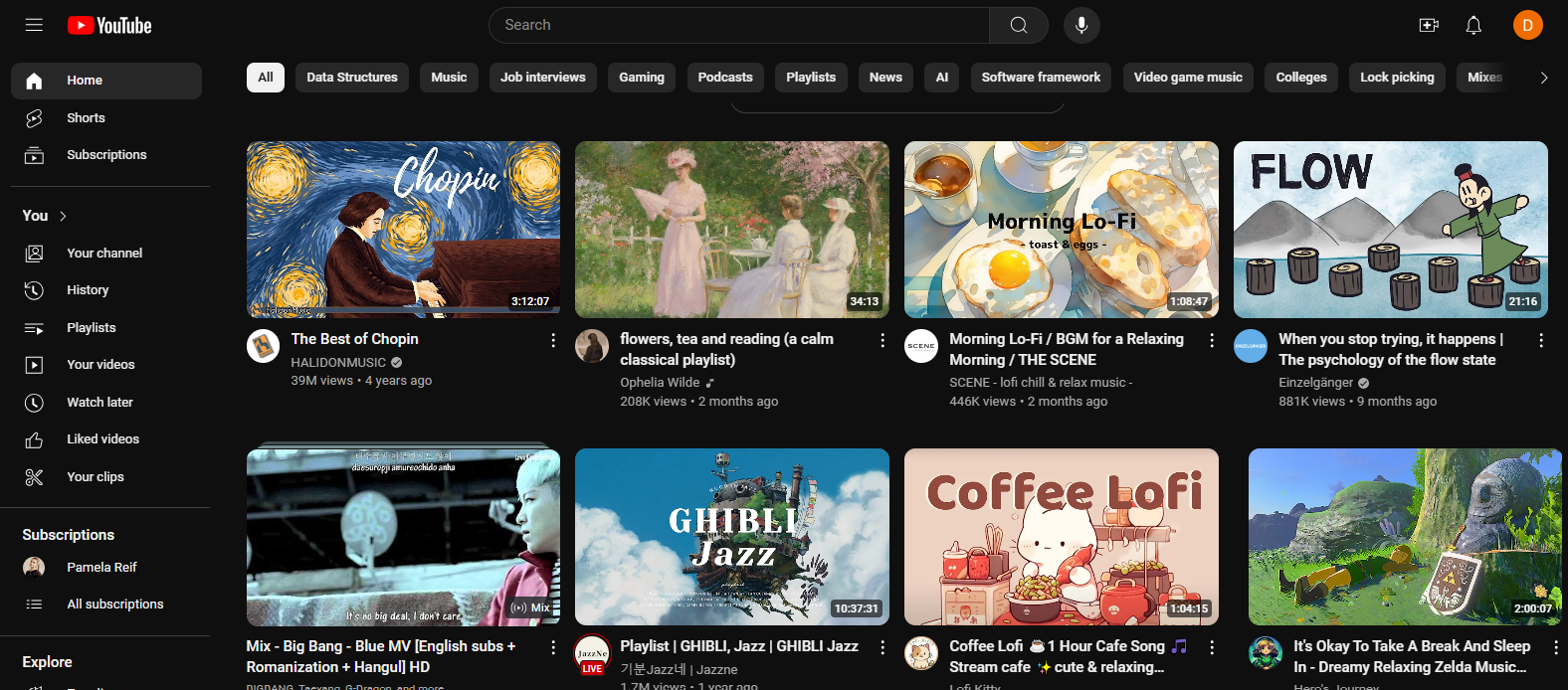
Task: Open options for the flow state video
Action: tap(1541, 341)
